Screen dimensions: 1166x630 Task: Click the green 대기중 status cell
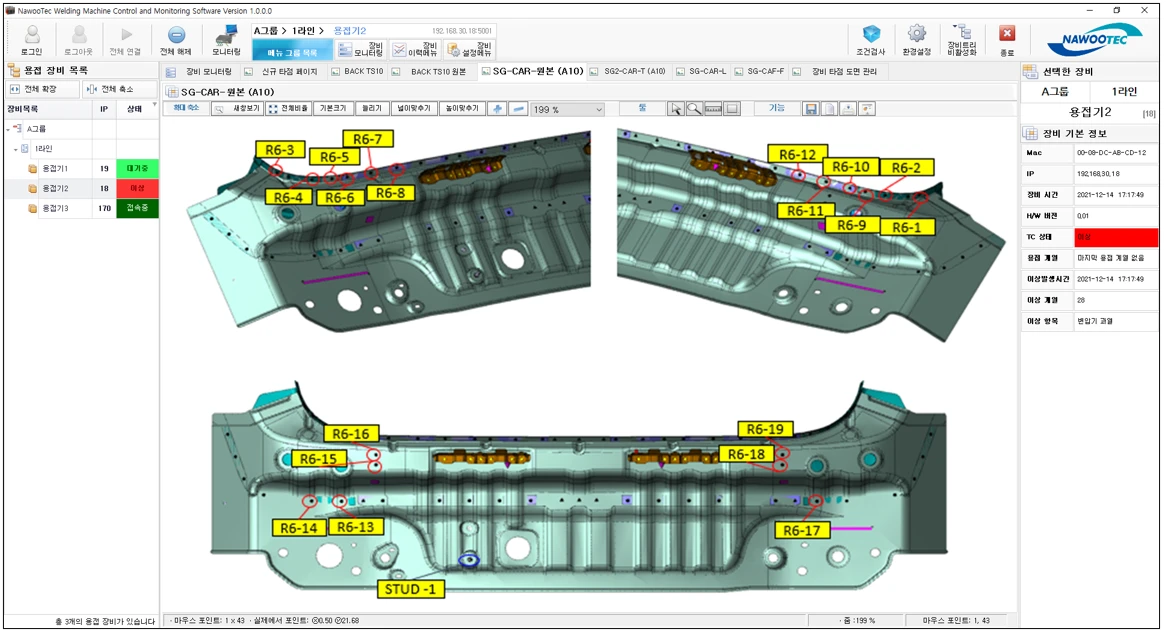137,169
